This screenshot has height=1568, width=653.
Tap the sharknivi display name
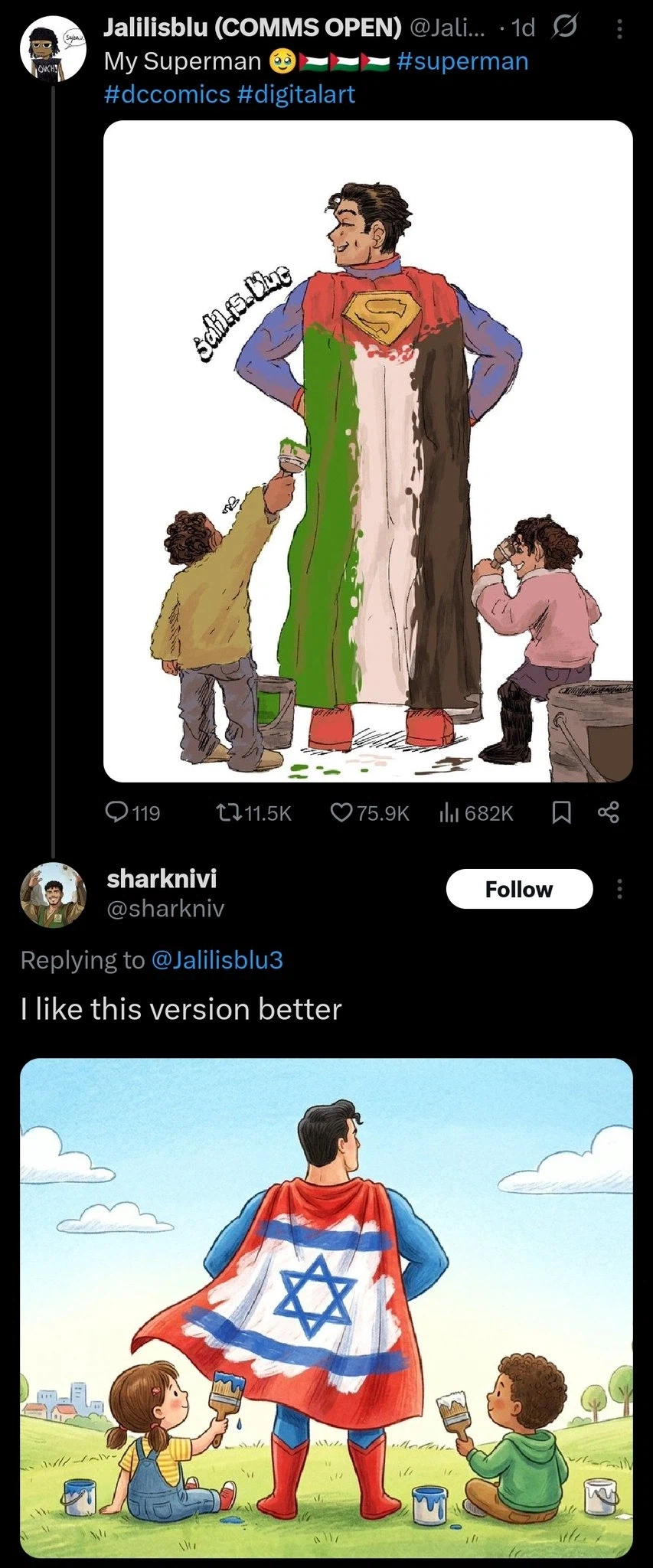coord(162,878)
